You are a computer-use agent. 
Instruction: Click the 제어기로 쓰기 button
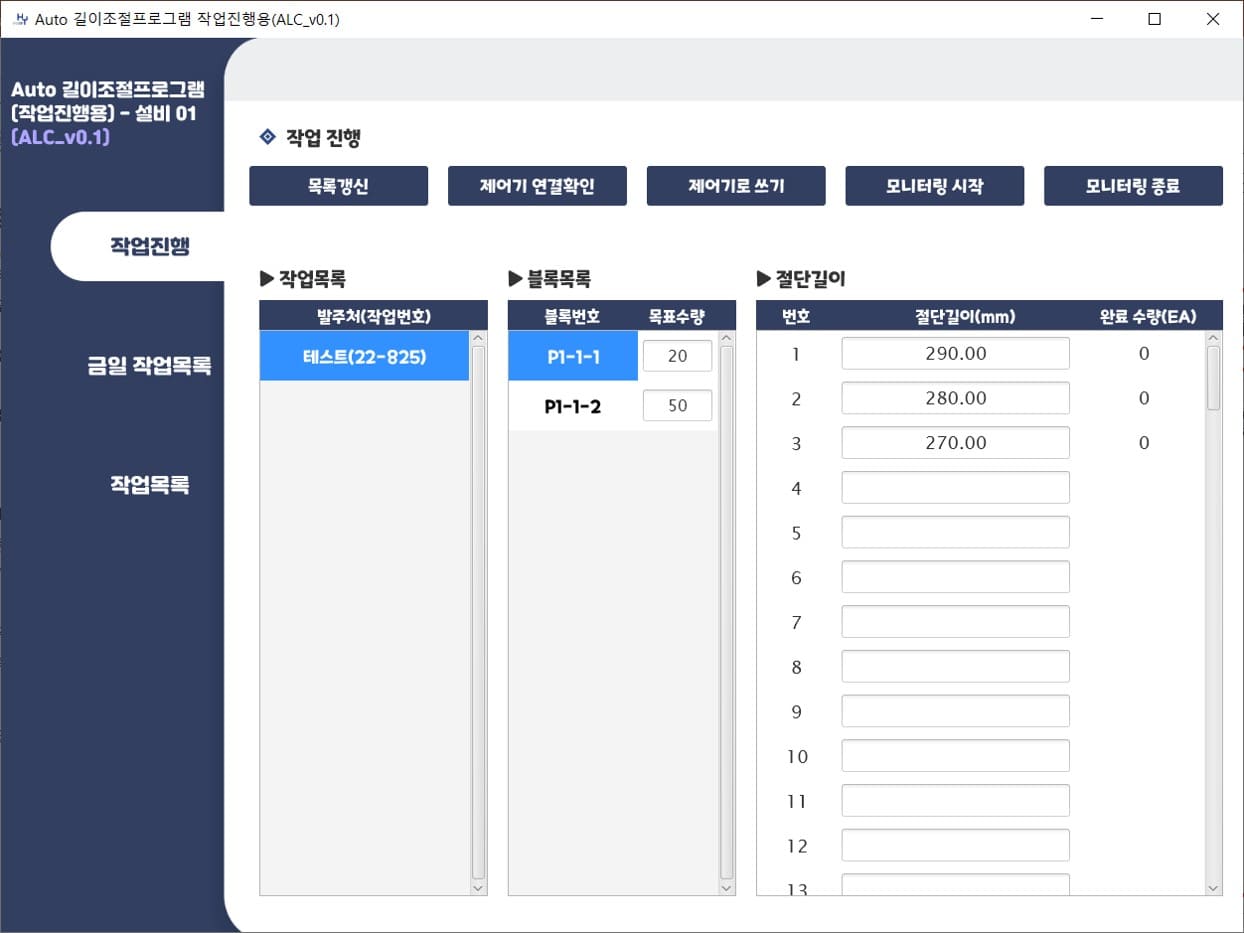736,186
